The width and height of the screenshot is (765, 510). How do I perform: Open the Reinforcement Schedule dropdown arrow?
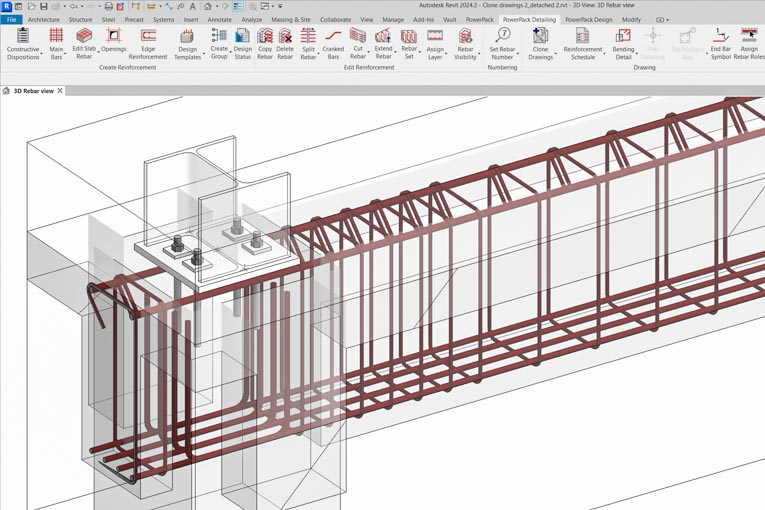click(604, 53)
